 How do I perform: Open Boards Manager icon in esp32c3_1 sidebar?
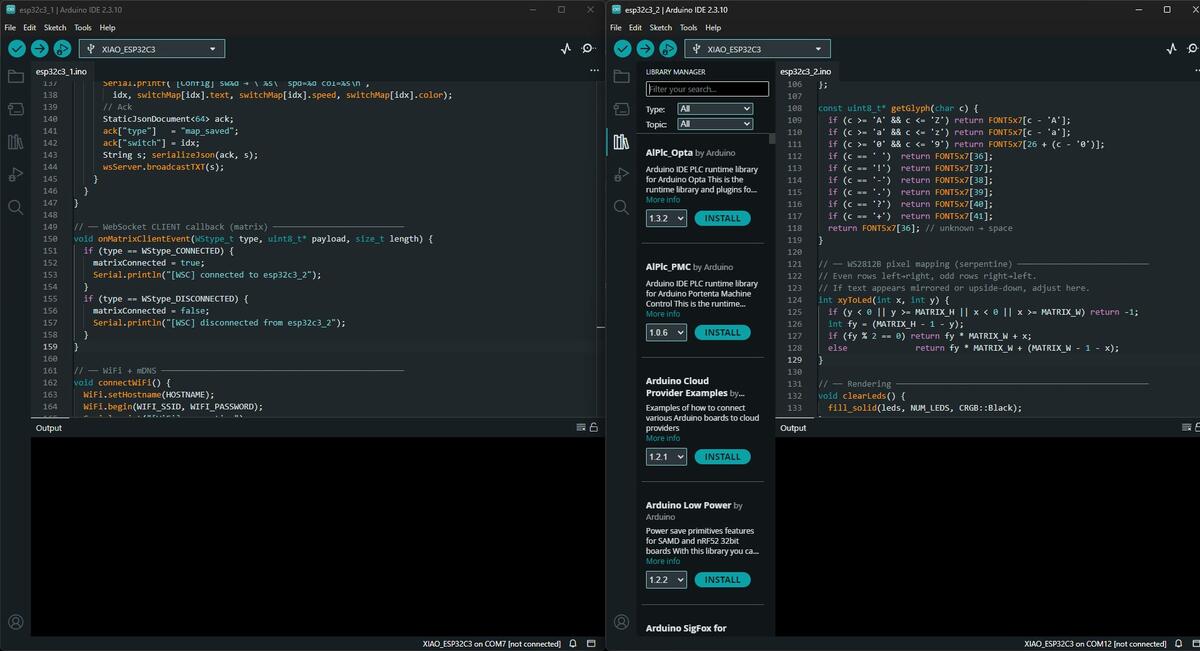click(x=15, y=108)
